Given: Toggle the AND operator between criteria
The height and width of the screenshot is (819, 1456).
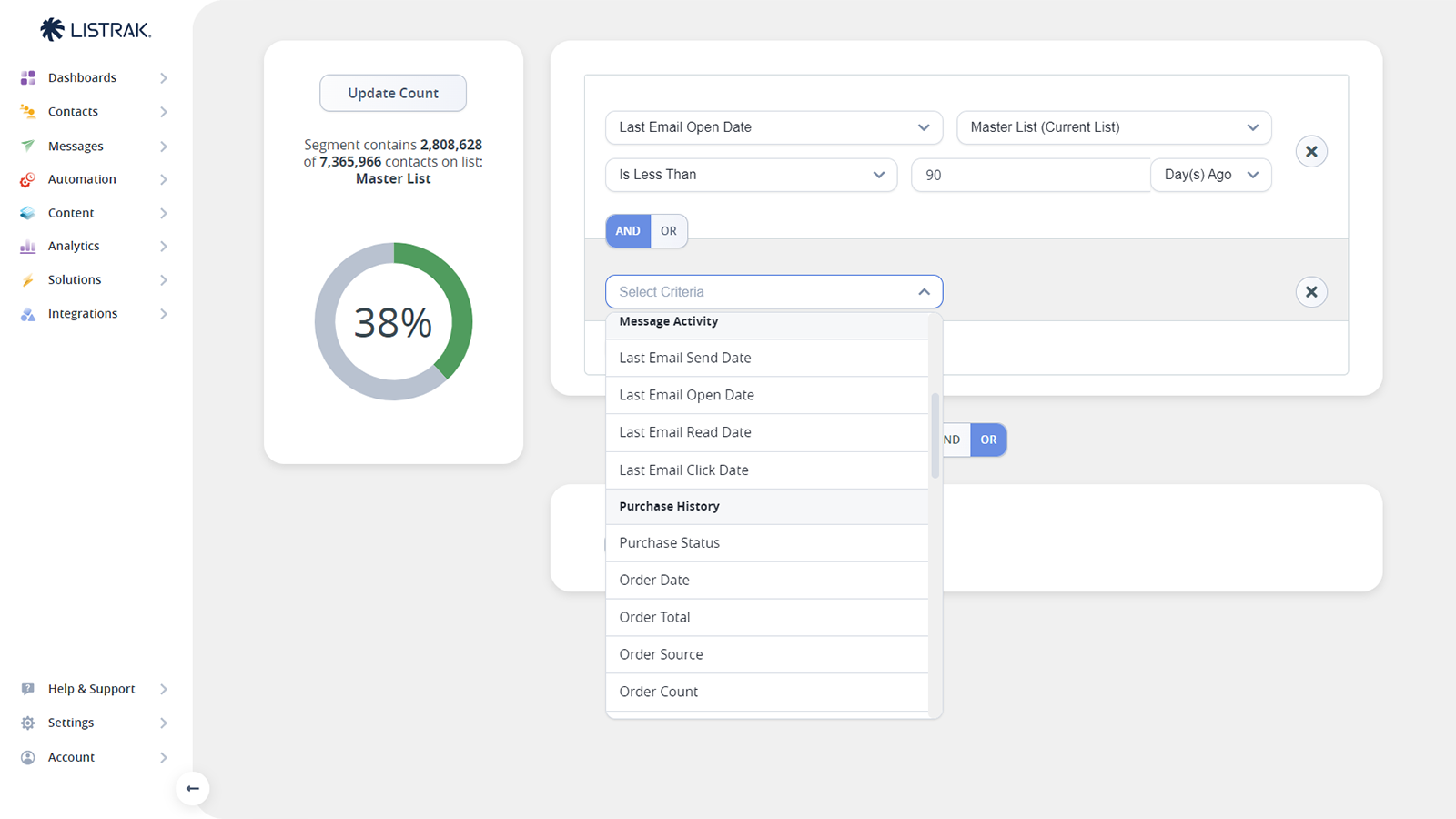Looking at the screenshot, I should [x=627, y=231].
